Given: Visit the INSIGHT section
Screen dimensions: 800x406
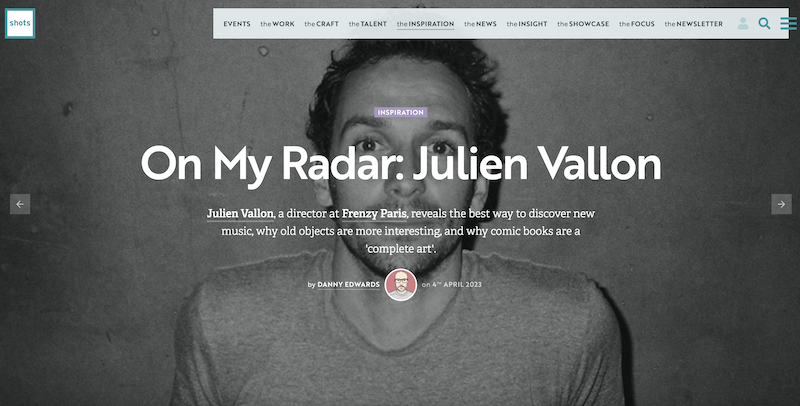Looking at the screenshot, I should (x=527, y=24).
